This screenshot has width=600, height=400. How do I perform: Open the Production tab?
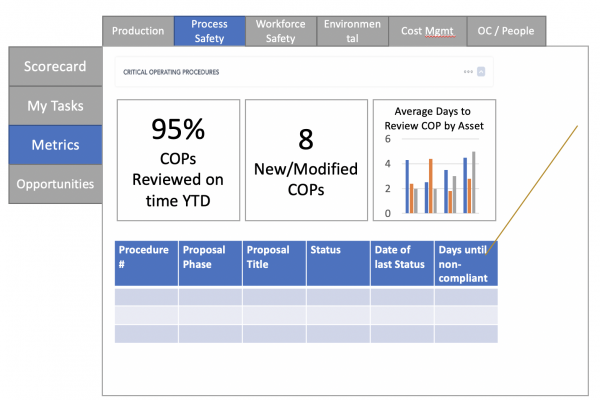pos(138,31)
